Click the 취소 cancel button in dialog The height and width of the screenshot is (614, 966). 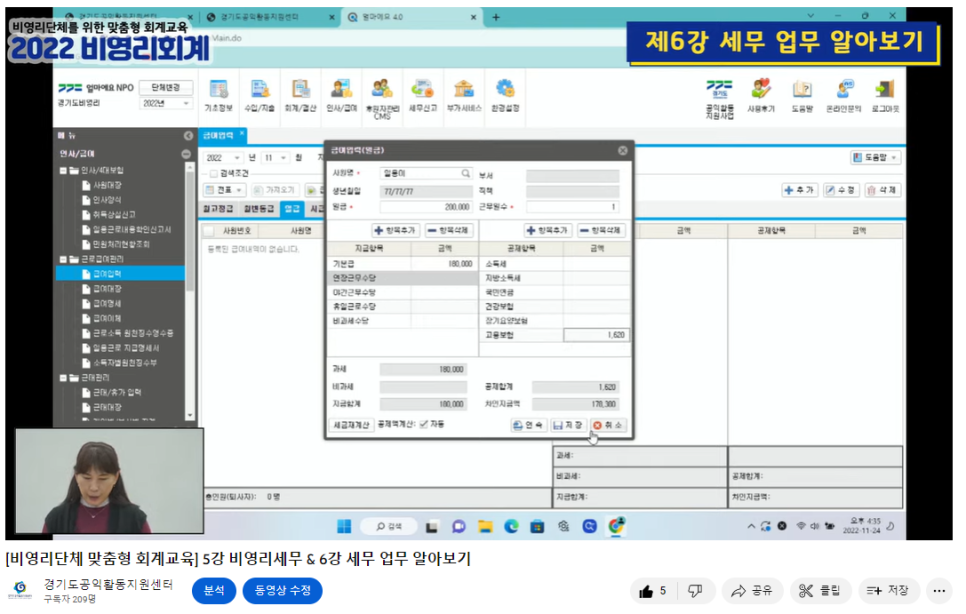tap(608, 426)
